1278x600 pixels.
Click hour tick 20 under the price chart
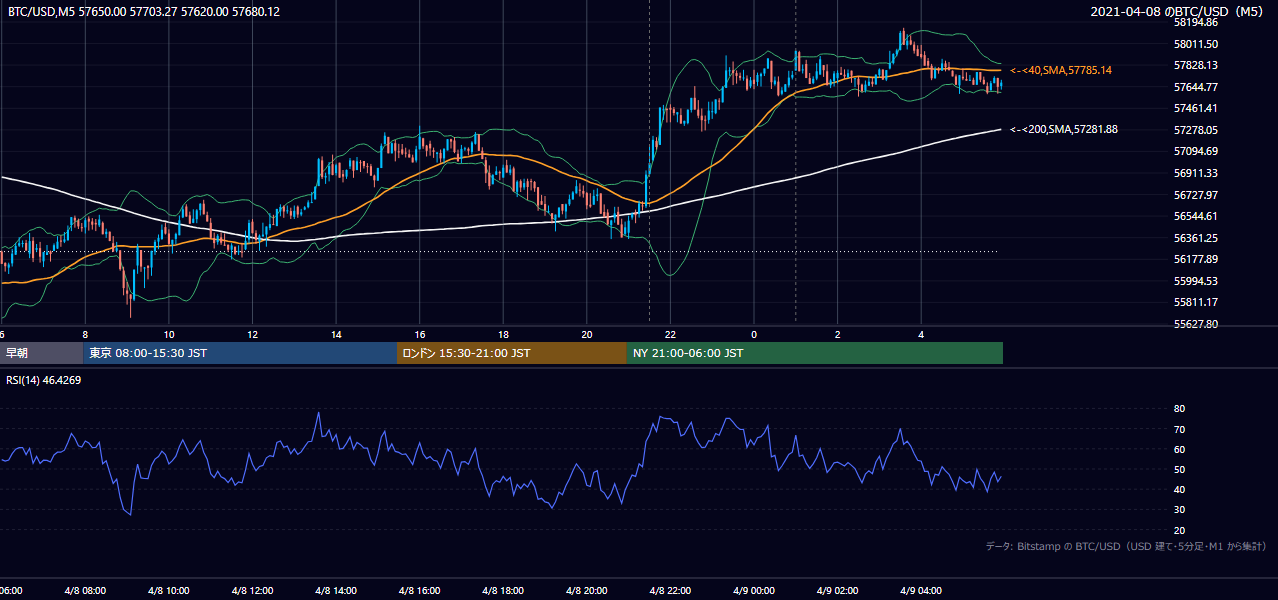[587, 334]
